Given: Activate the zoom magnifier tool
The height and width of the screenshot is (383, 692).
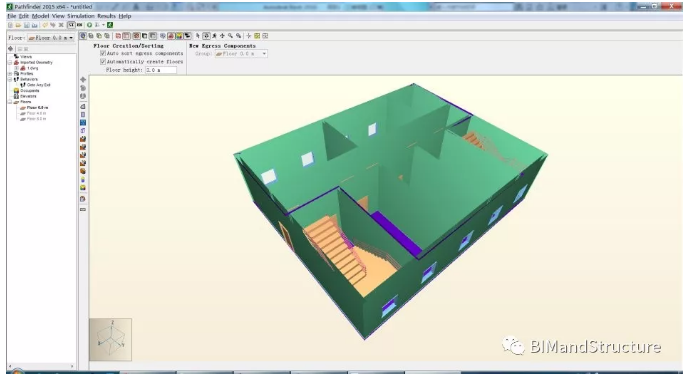Looking at the screenshot, I should point(230,36).
